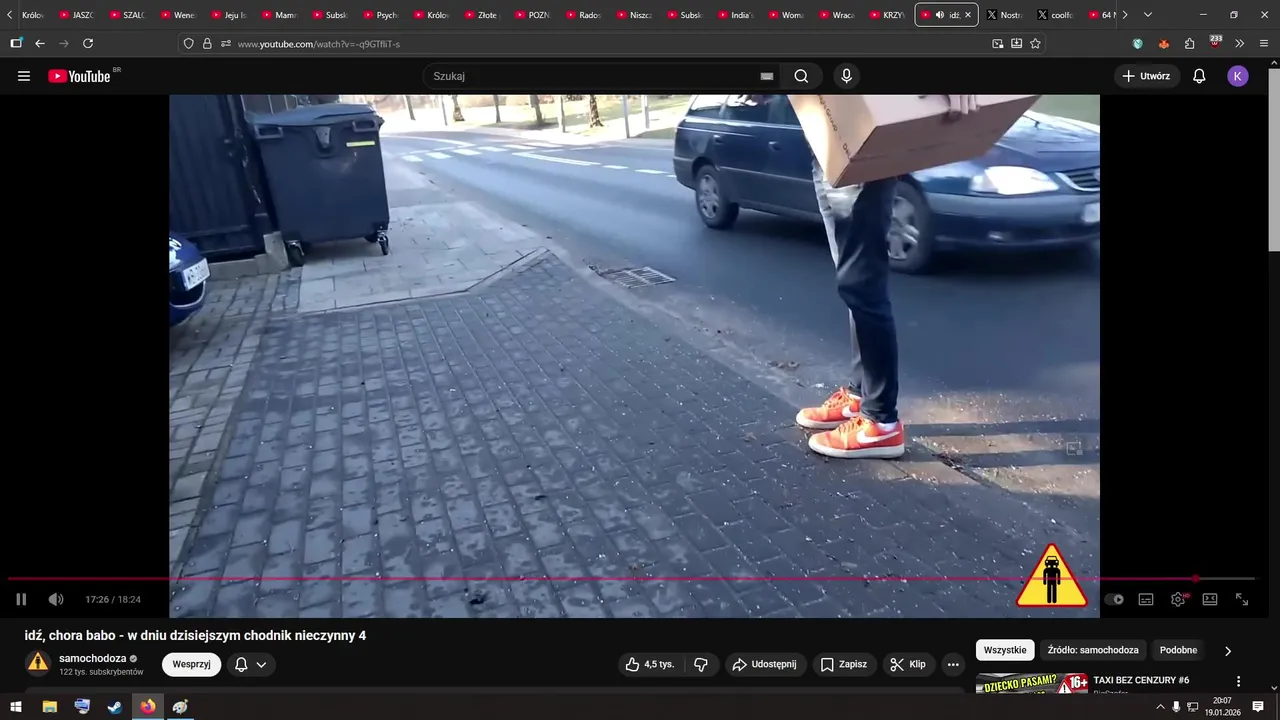Viewport: 1280px width, 720px height.
Task: Open Steam from the taskbar
Action: pos(115,707)
